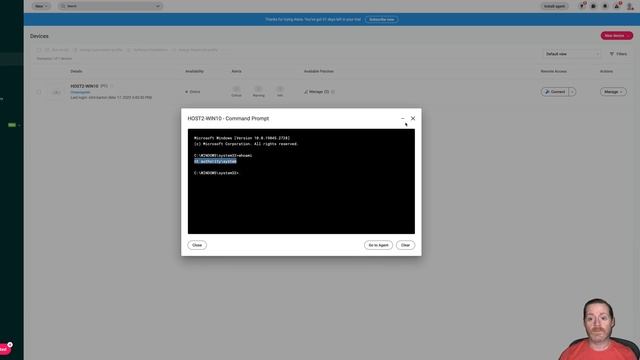This screenshot has width=640, height=360.
Task: Click the search field in top bar
Action: 110,6
